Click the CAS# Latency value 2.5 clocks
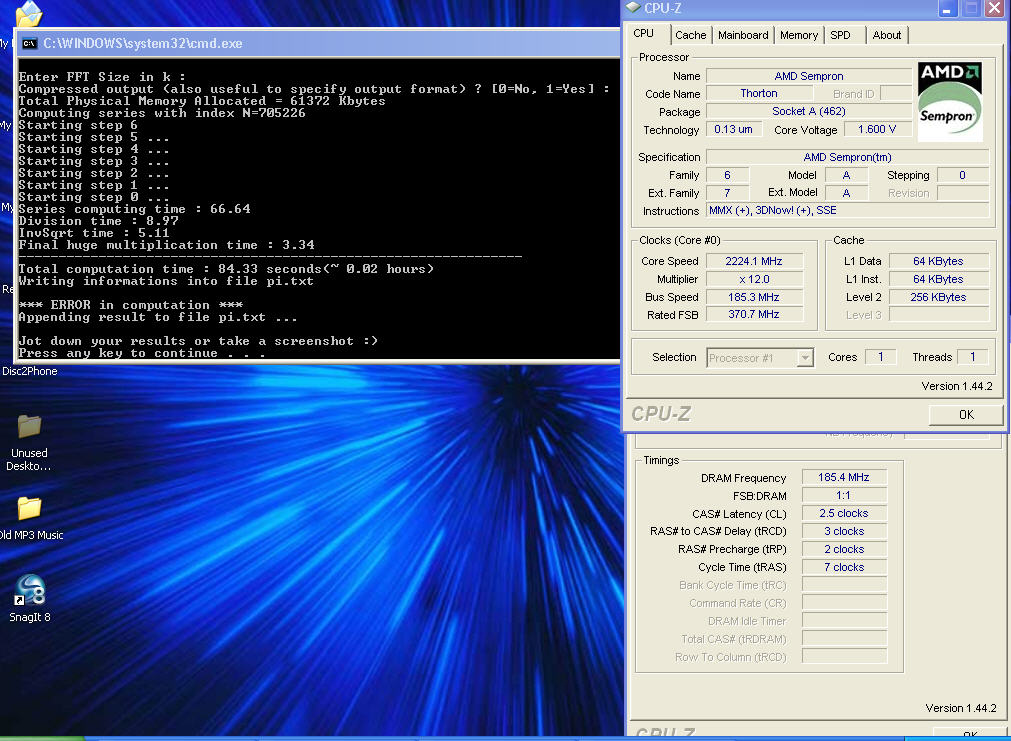The width and height of the screenshot is (1011, 741). pos(844,513)
